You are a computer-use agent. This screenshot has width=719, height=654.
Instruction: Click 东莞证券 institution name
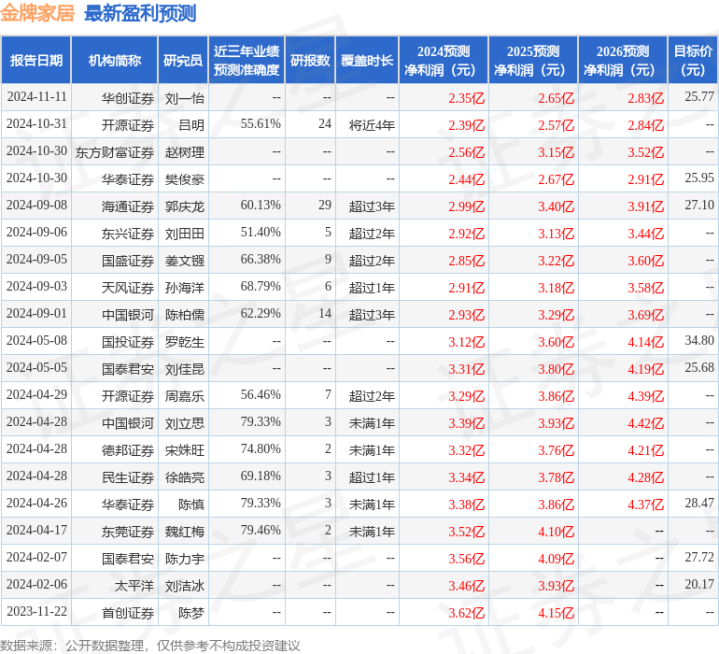(x=127, y=531)
